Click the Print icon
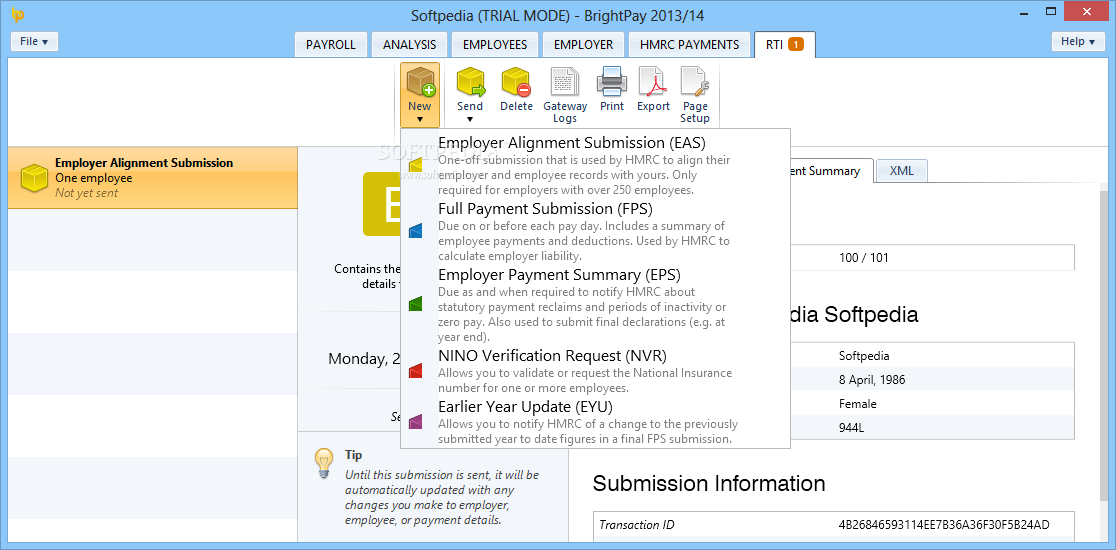The height and width of the screenshot is (550, 1116). (611, 82)
